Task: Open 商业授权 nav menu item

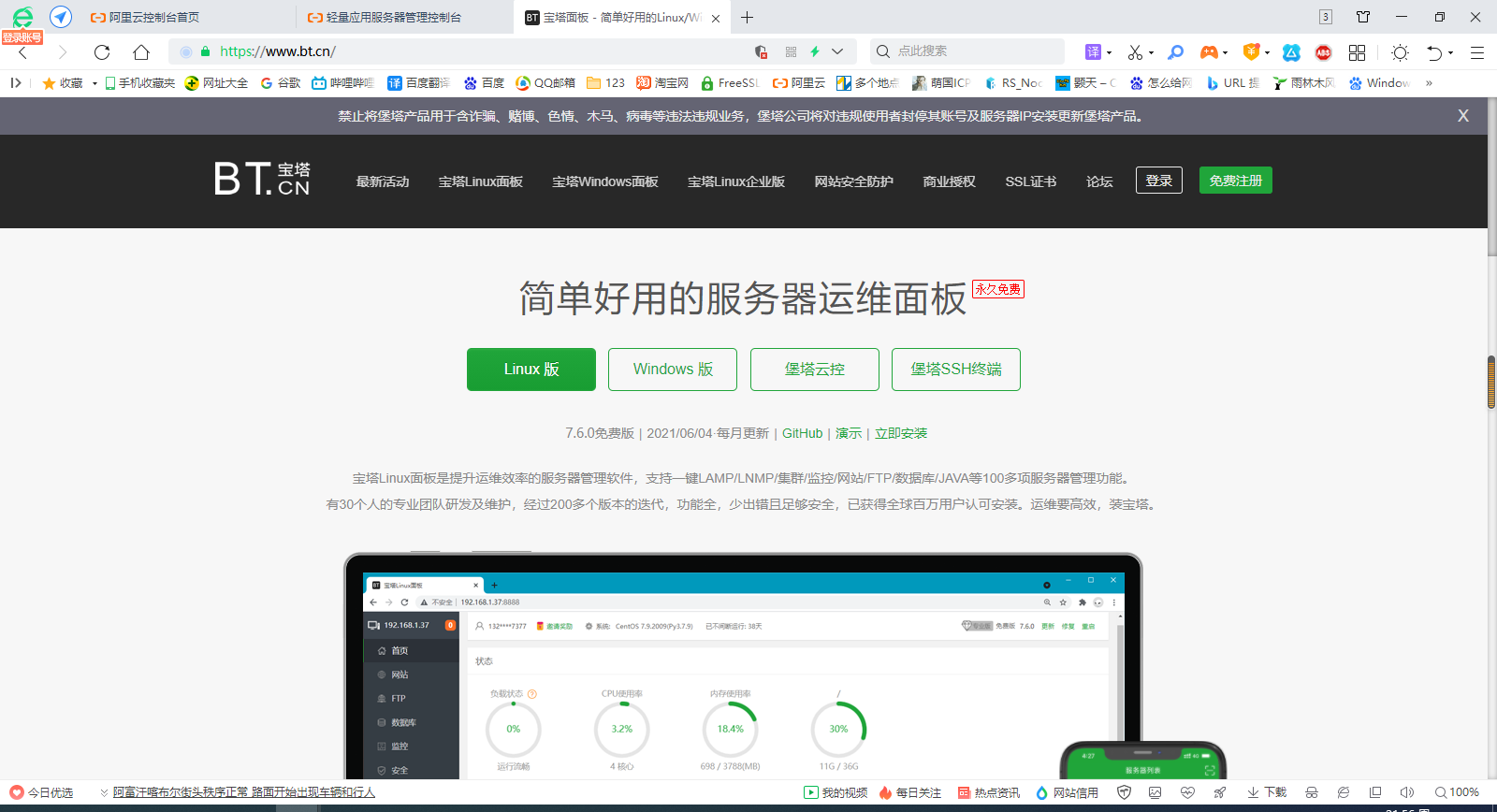Action: (950, 181)
